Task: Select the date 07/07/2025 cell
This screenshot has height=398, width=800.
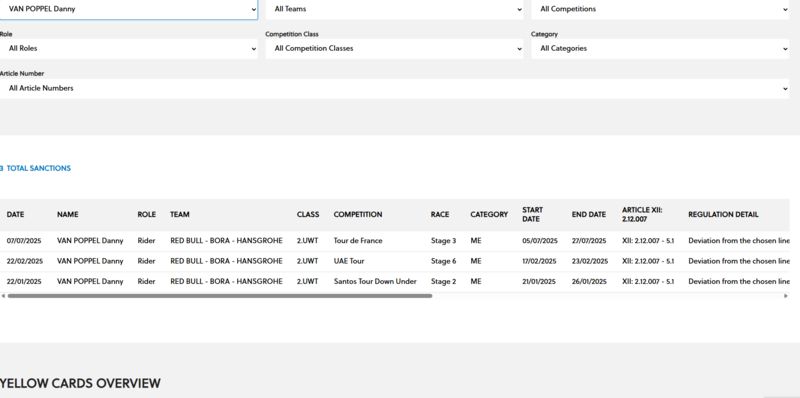Action: [24, 241]
